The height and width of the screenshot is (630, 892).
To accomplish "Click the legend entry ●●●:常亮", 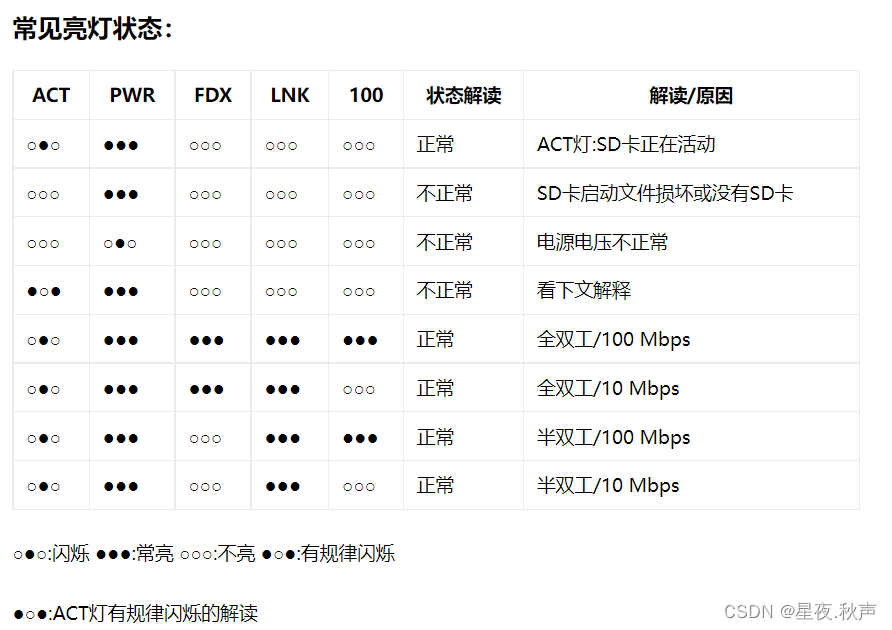I will (x=135, y=553).
